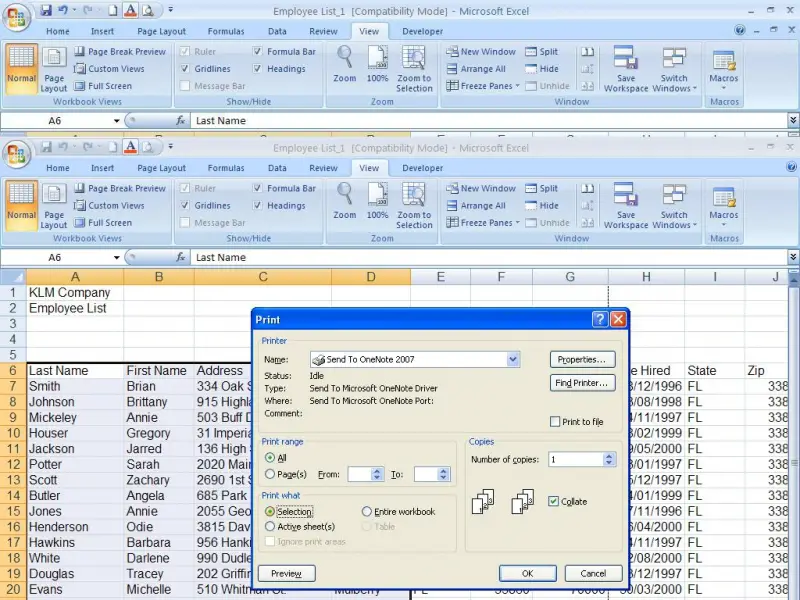The width and height of the screenshot is (800, 600).
Task: Click Arrange All in the lower window ribbon
Action: pyautogui.click(x=476, y=206)
